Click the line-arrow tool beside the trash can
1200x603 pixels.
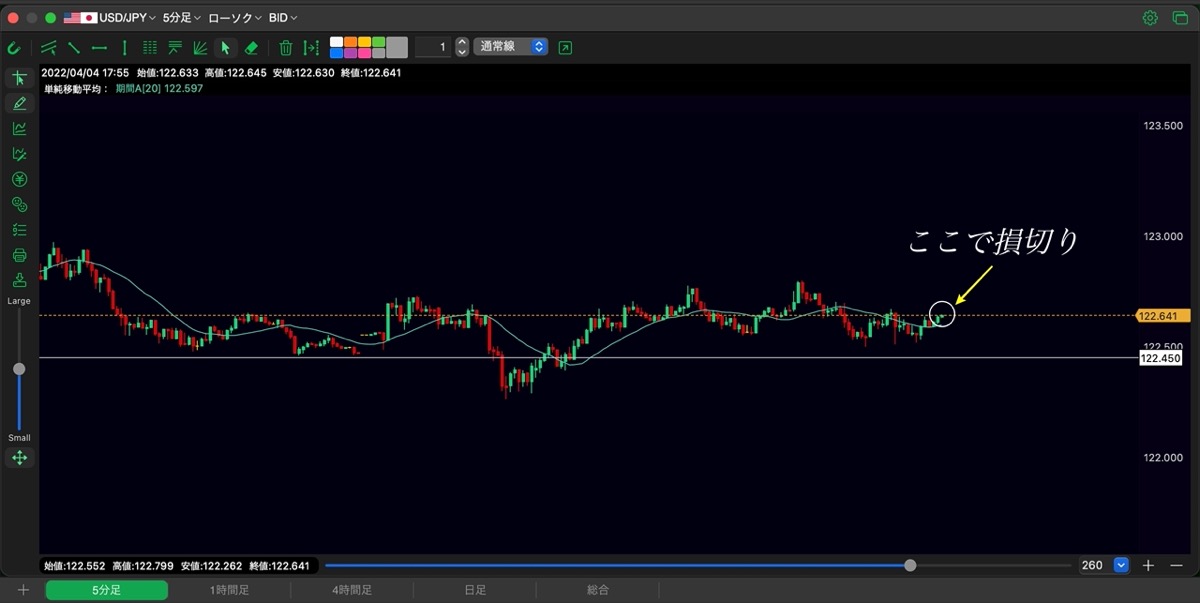click(311, 47)
